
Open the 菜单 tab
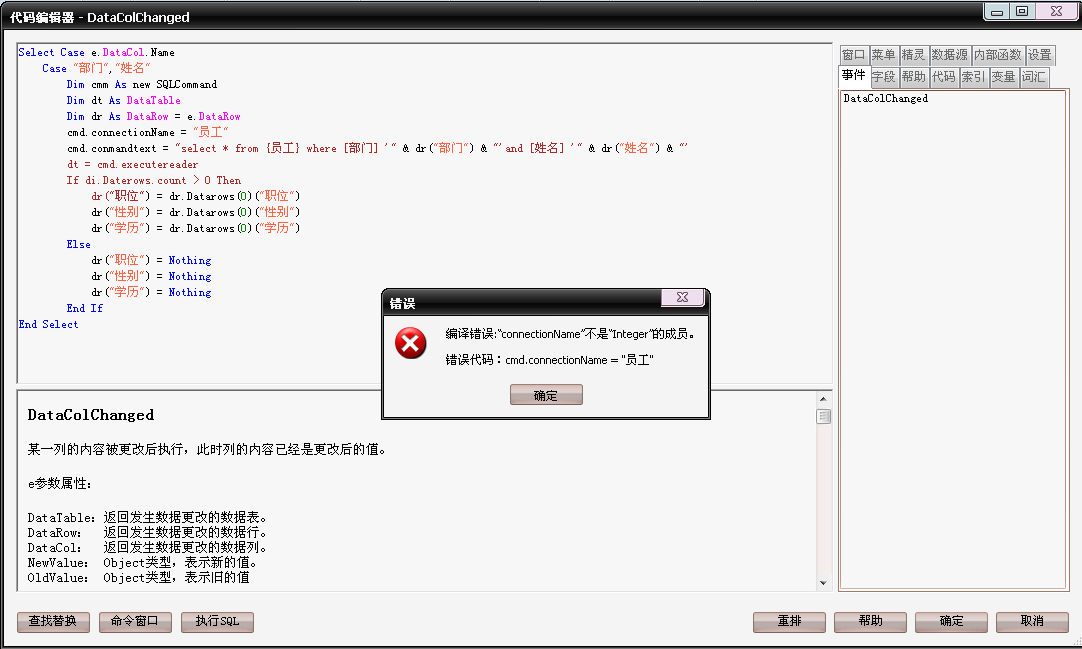[883, 54]
